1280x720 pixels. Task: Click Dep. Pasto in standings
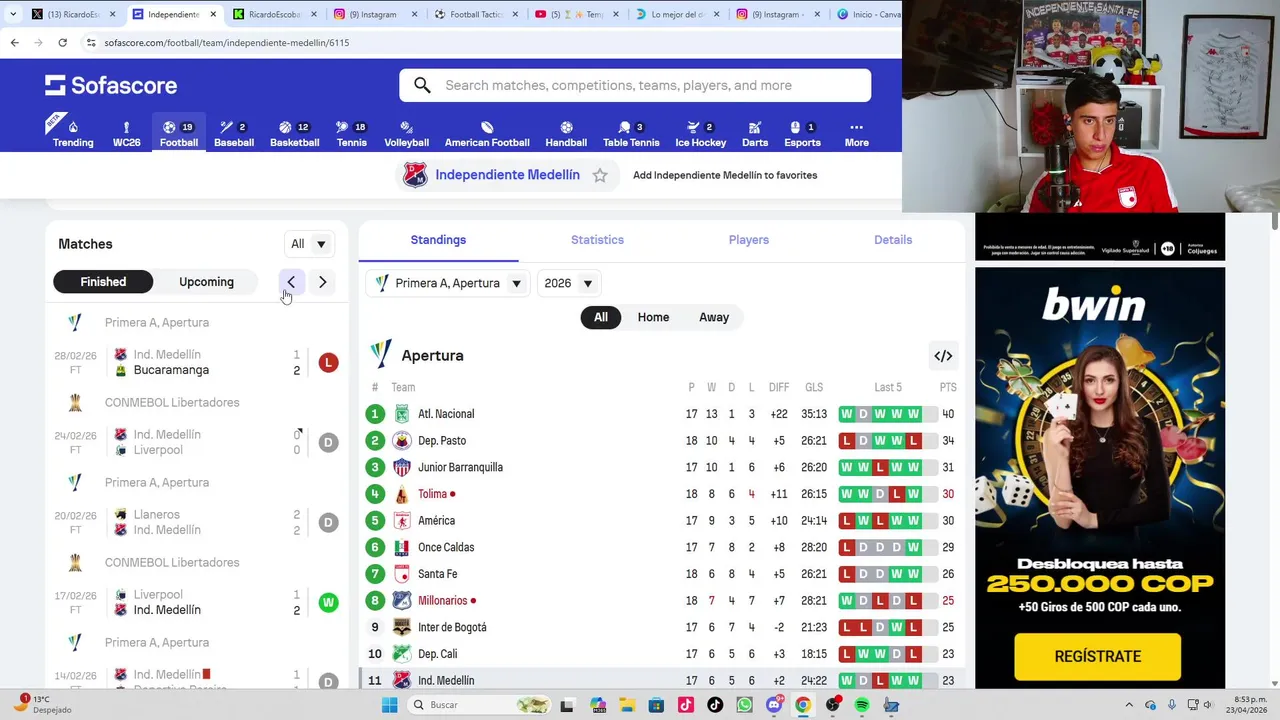[442, 441]
